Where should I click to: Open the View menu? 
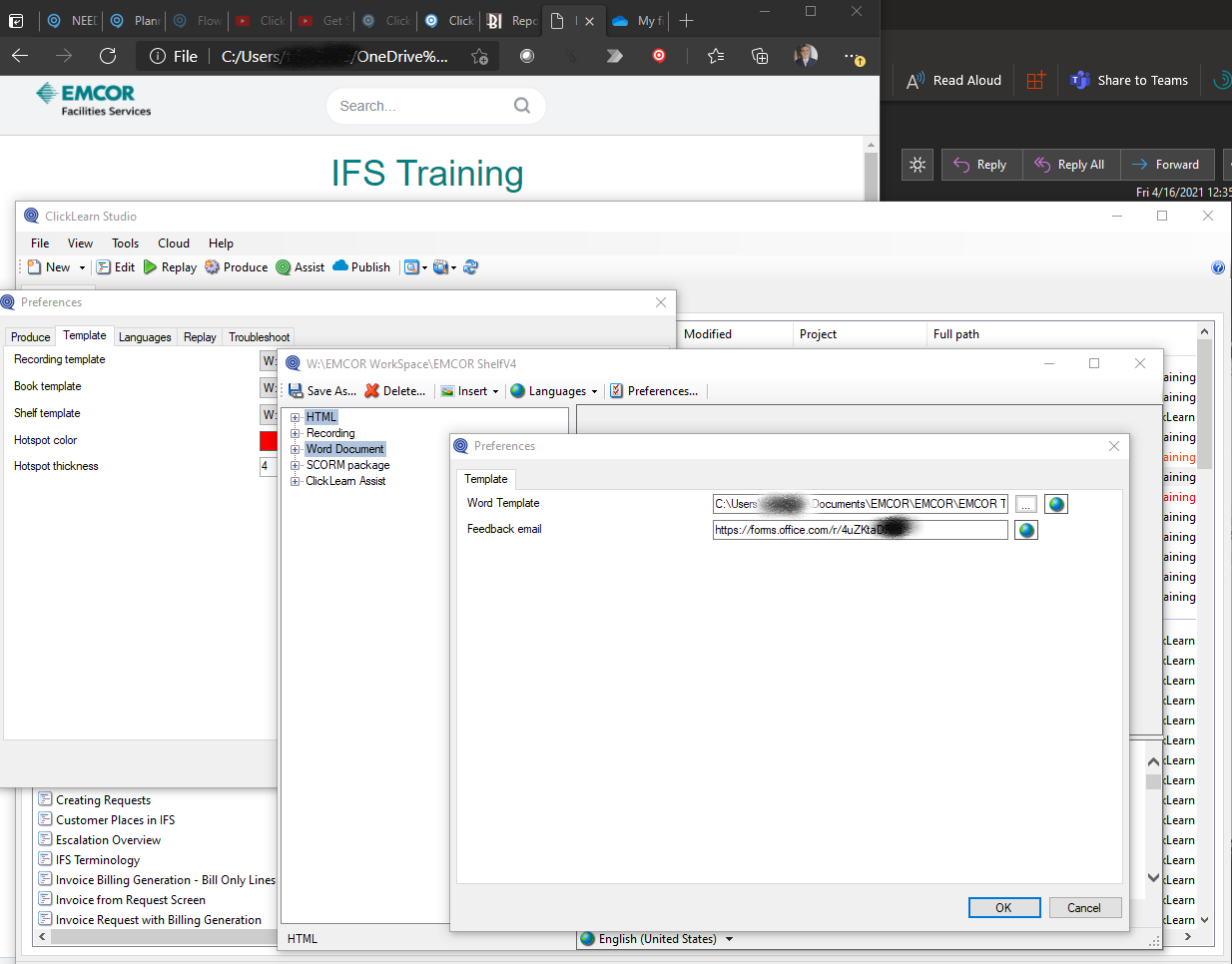[x=80, y=243]
